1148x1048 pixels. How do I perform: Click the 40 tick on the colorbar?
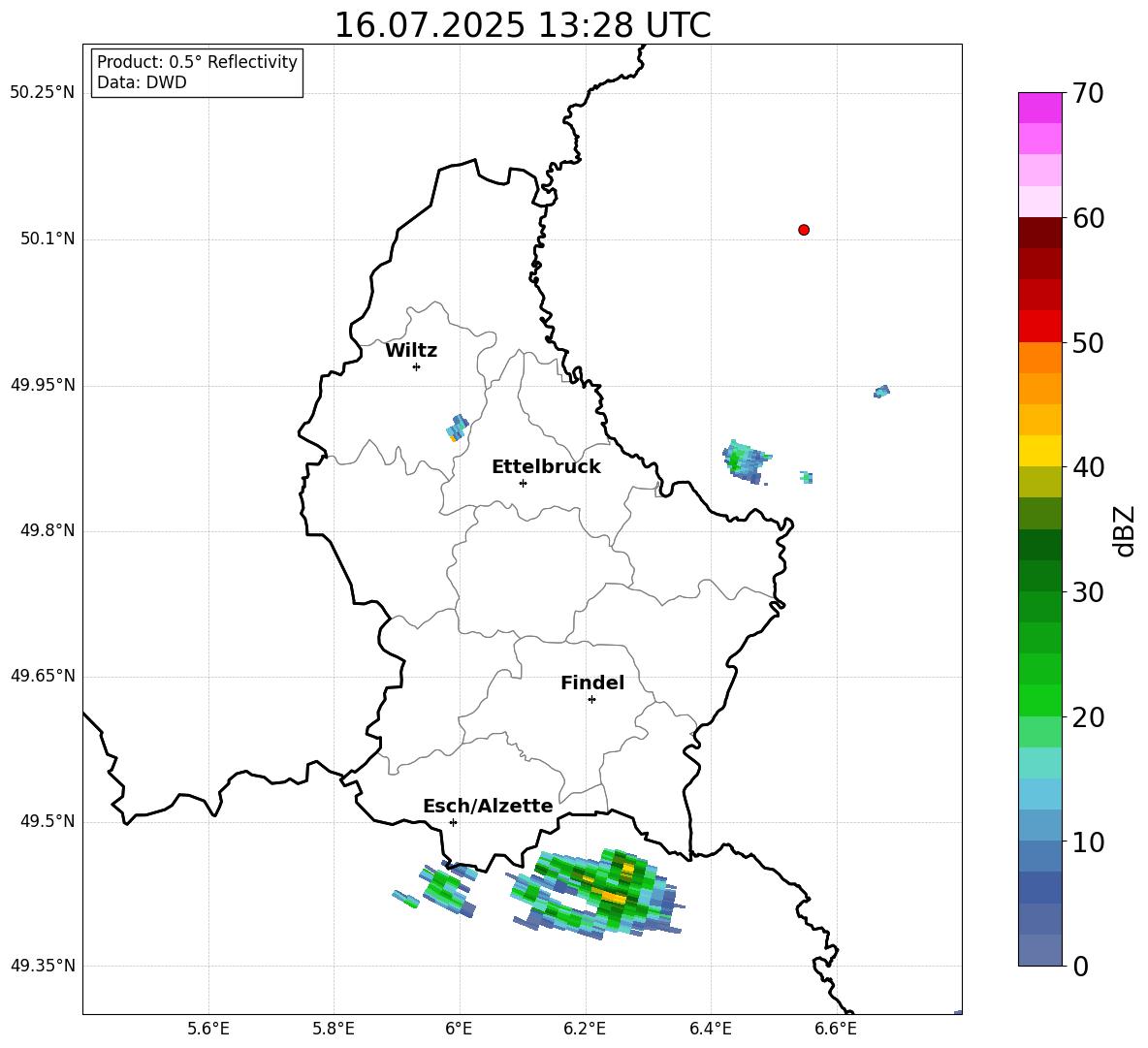tap(1088, 467)
